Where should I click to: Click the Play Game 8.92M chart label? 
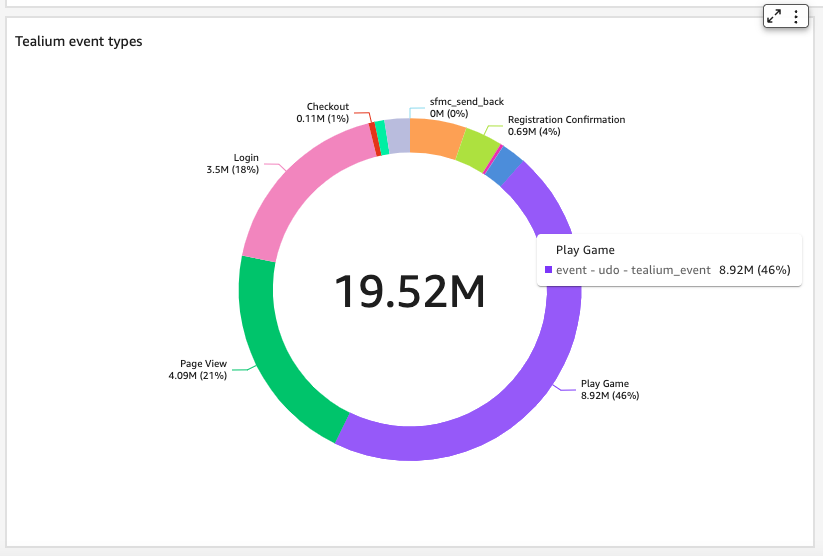coord(609,389)
